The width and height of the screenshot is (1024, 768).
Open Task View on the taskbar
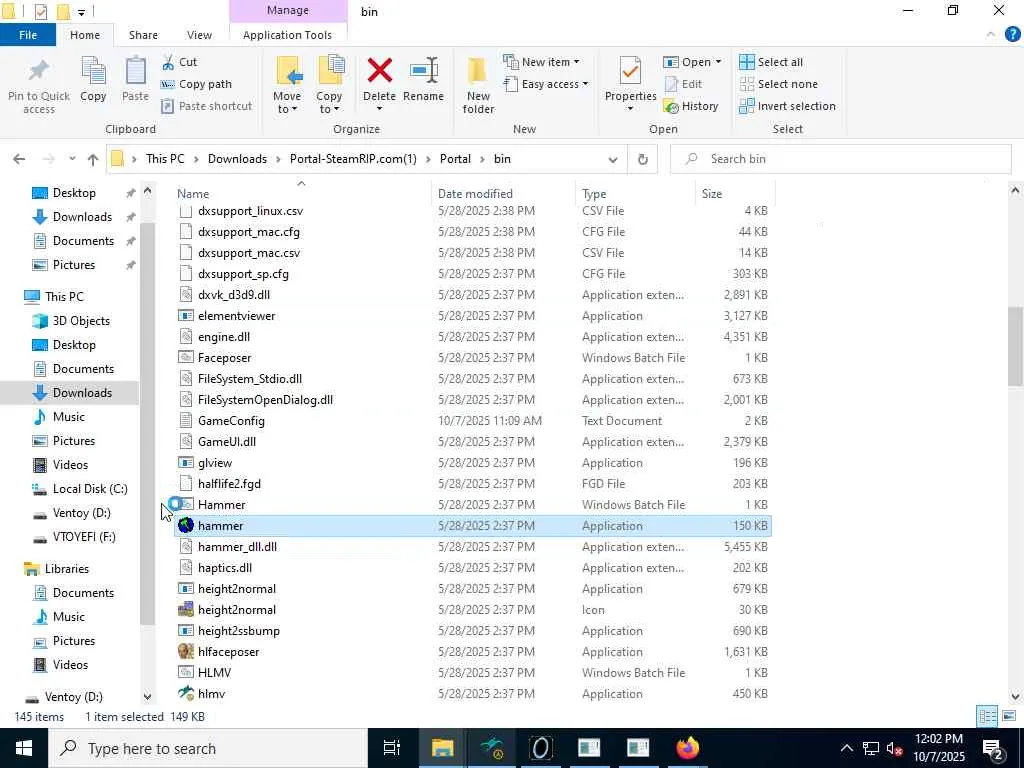392,748
